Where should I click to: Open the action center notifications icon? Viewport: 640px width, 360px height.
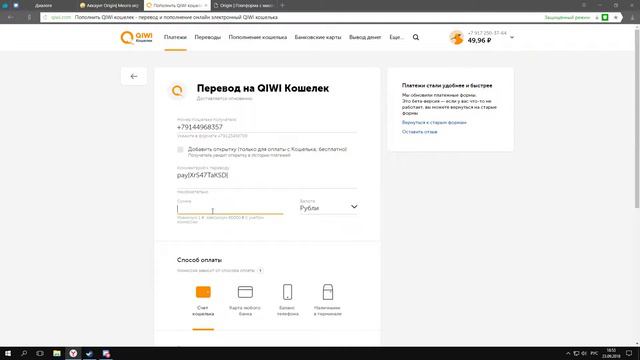pos(629,353)
